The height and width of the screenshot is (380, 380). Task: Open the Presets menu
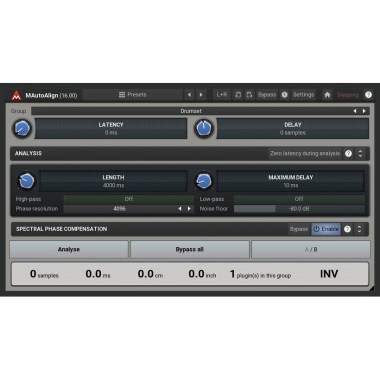click(x=133, y=95)
